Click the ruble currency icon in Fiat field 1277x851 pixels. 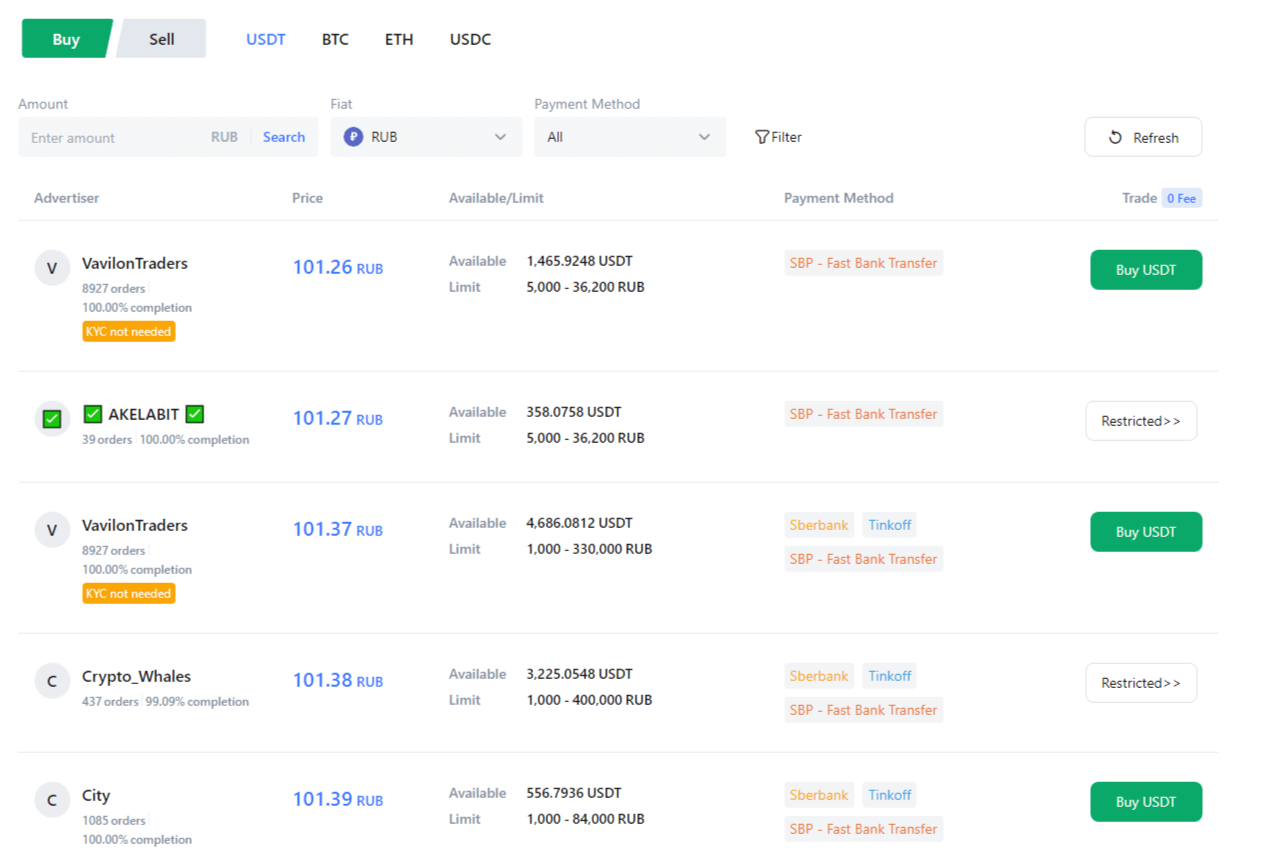coord(353,137)
